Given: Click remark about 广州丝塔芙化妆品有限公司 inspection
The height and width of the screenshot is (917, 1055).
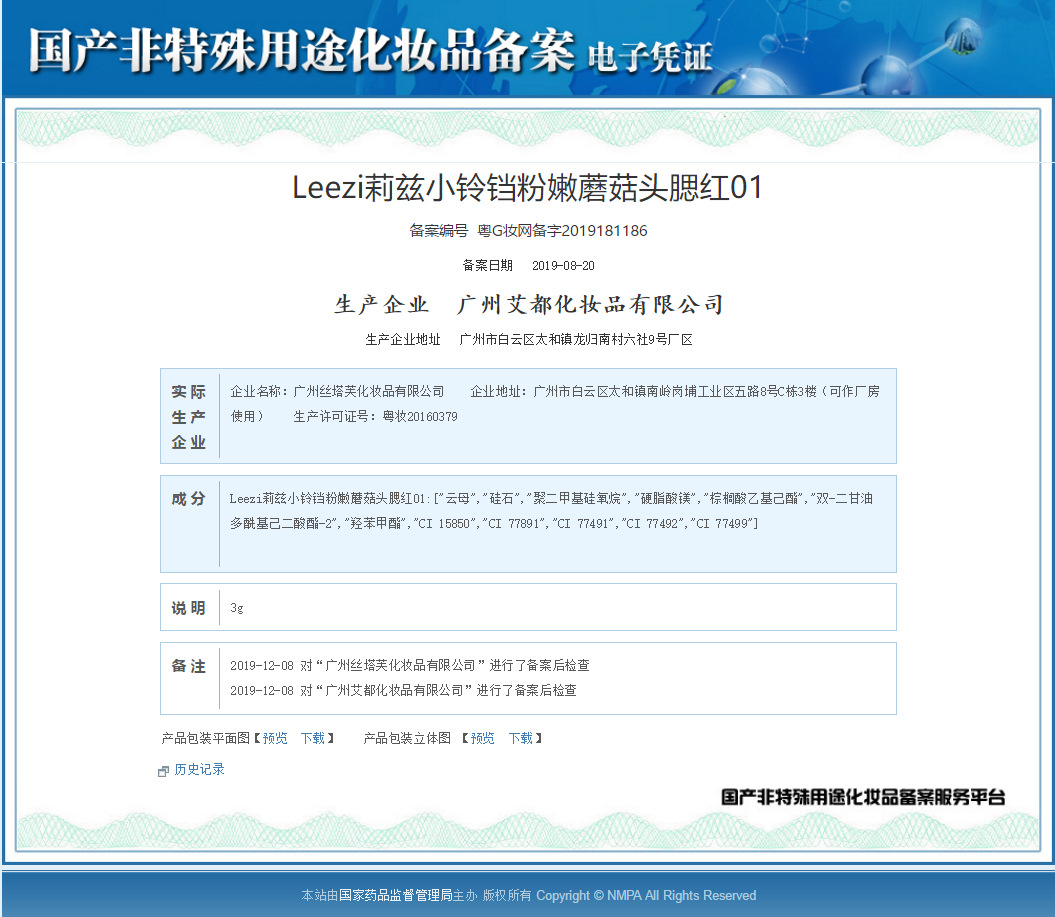Looking at the screenshot, I should pyautogui.click(x=410, y=665).
